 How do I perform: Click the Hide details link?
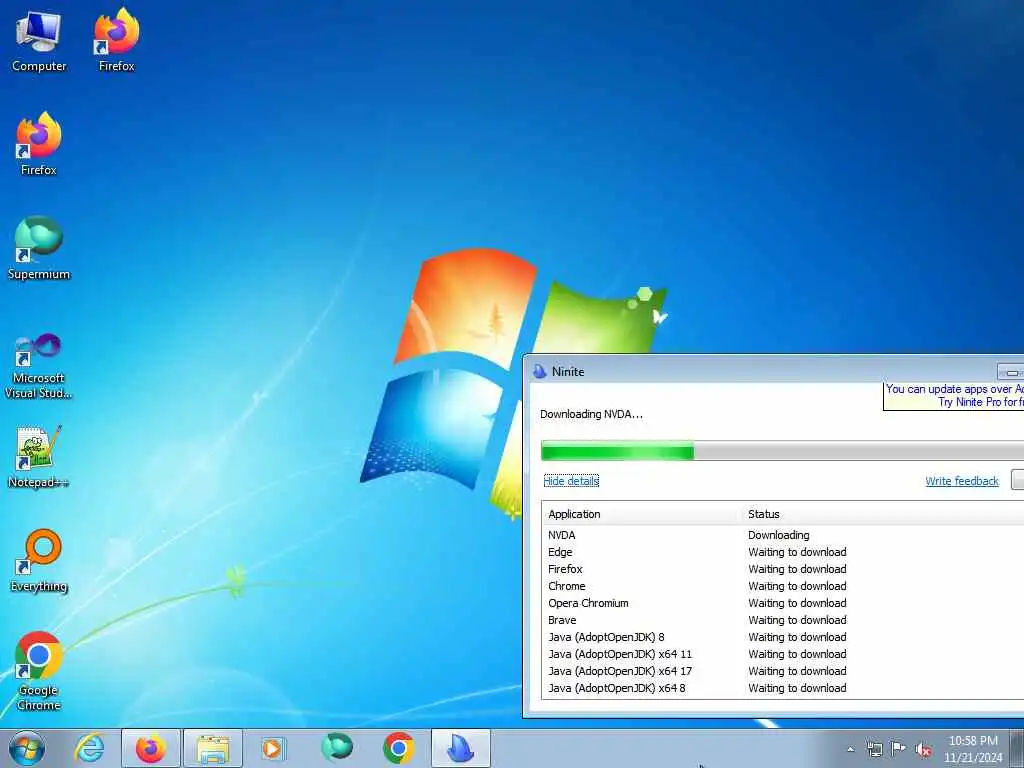[x=571, y=481]
